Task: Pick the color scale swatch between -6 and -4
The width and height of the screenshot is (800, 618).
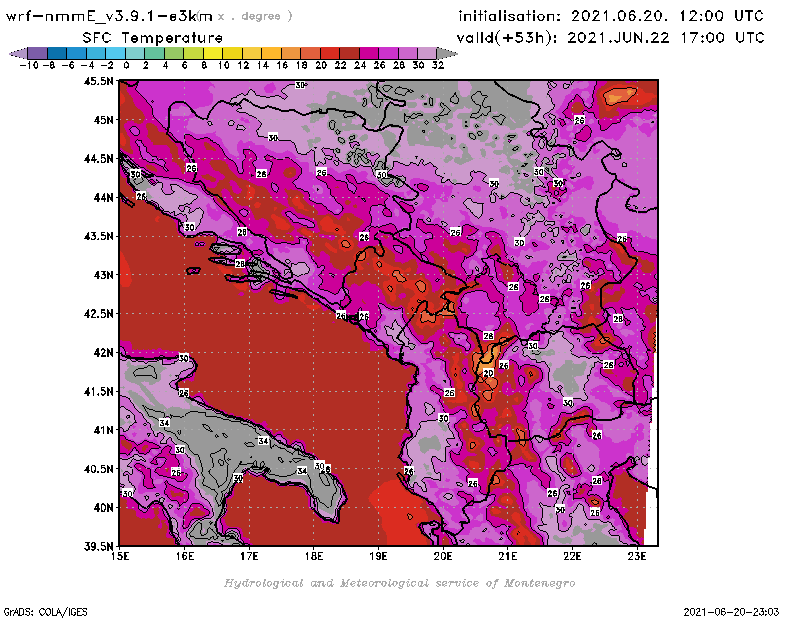Action: (x=77, y=53)
